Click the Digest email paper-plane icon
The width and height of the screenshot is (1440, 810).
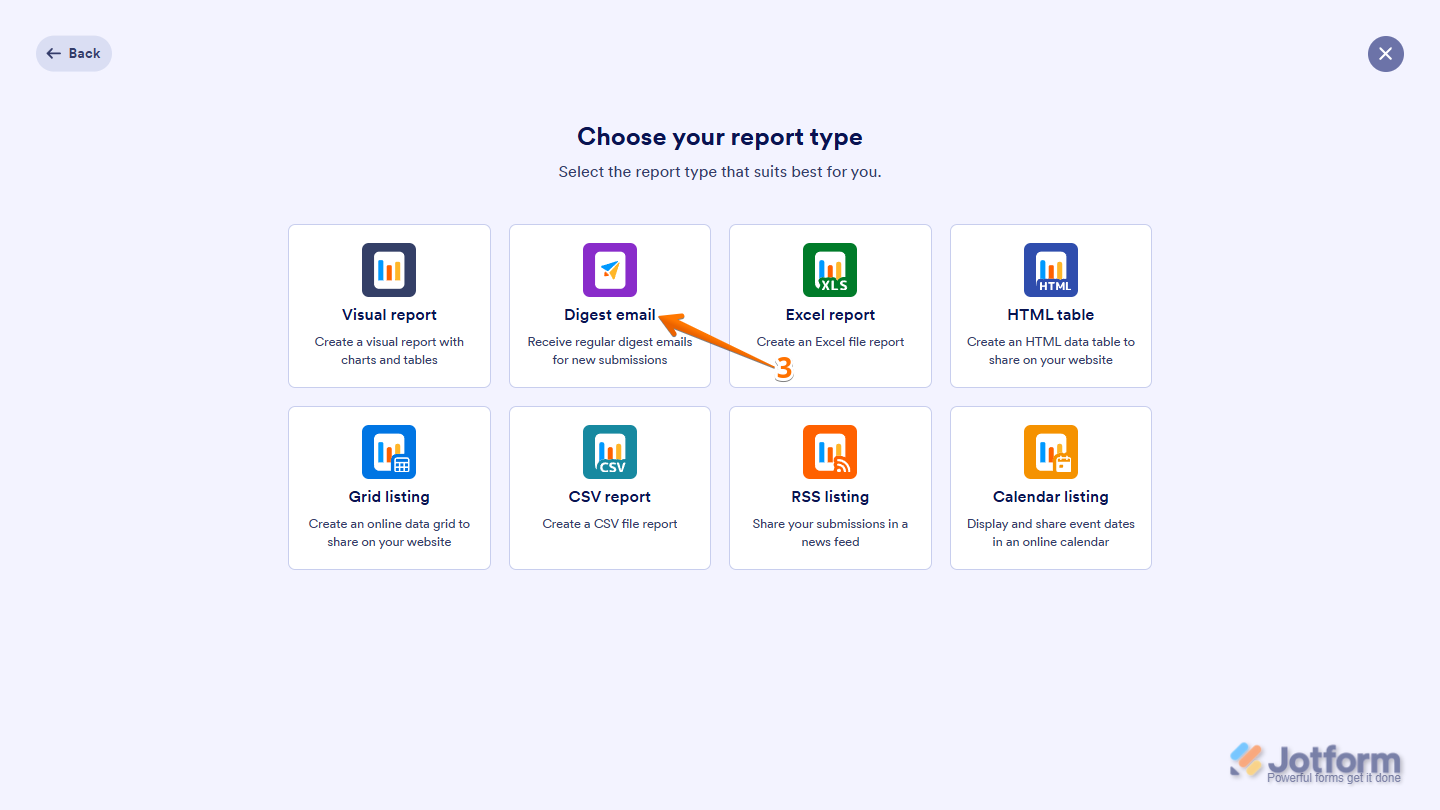click(x=609, y=269)
